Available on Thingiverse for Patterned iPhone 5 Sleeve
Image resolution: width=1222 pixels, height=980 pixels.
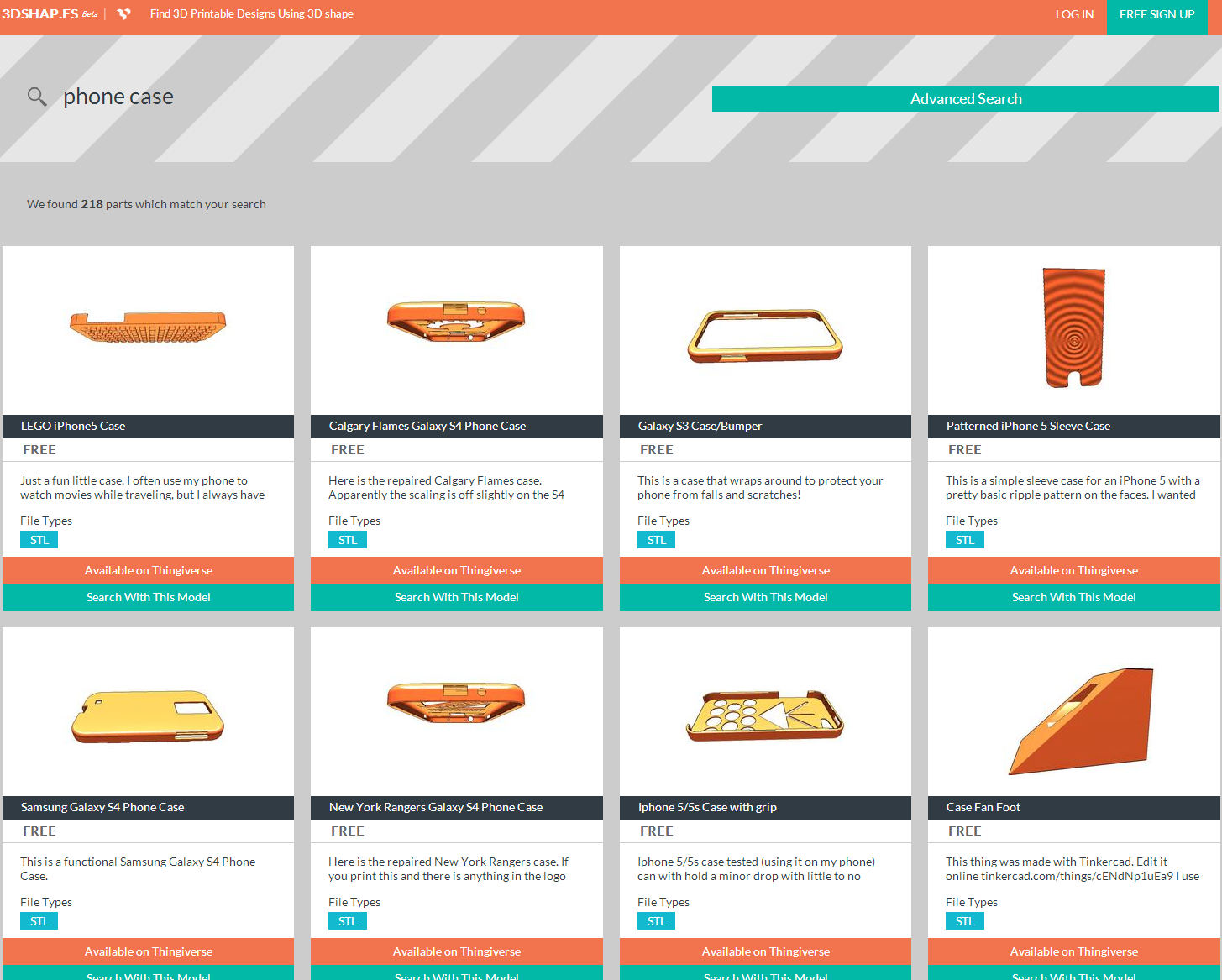(1073, 570)
